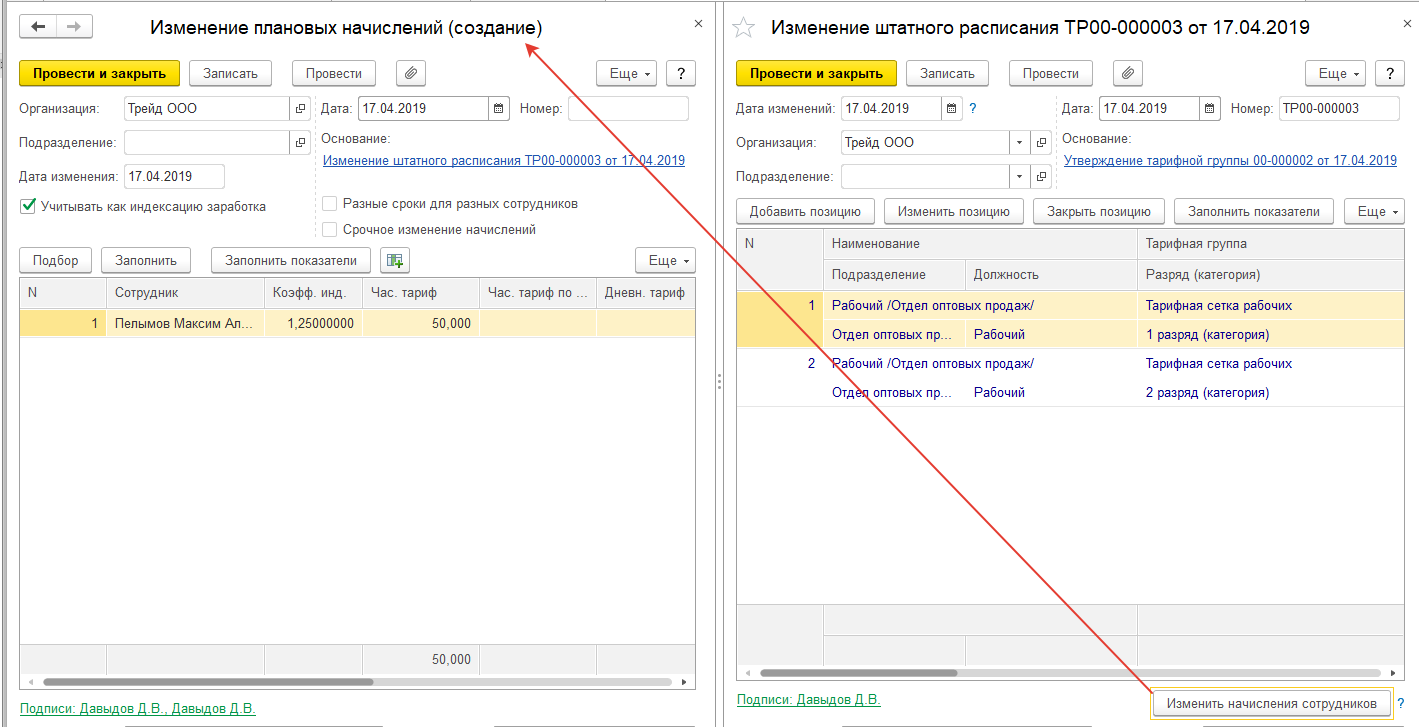Click the Закрыть позицию button

[1099, 211]
